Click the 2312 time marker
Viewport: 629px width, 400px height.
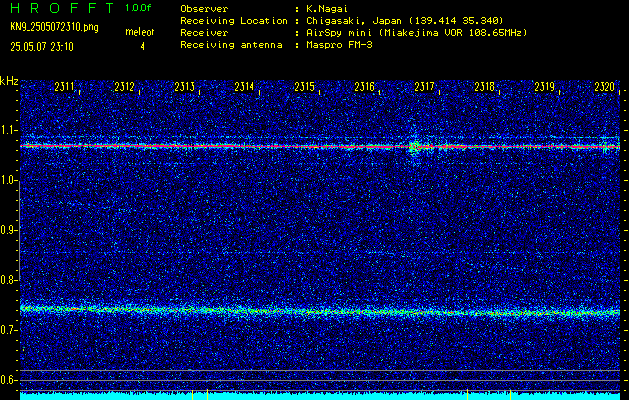pos(124,87)
